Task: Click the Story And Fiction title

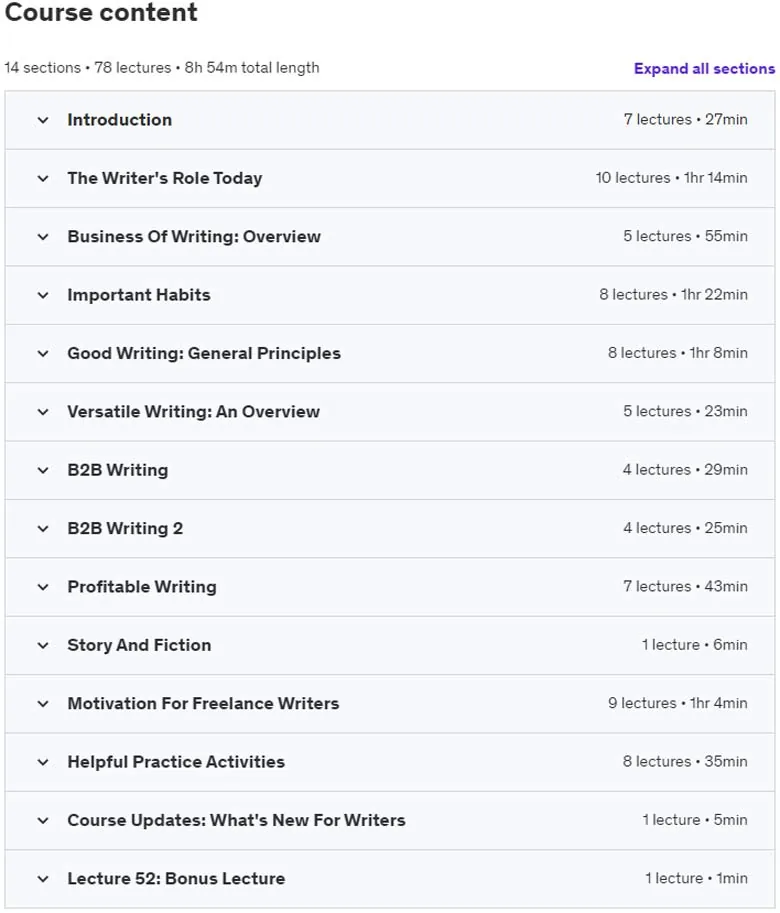Action: (139, 645)
